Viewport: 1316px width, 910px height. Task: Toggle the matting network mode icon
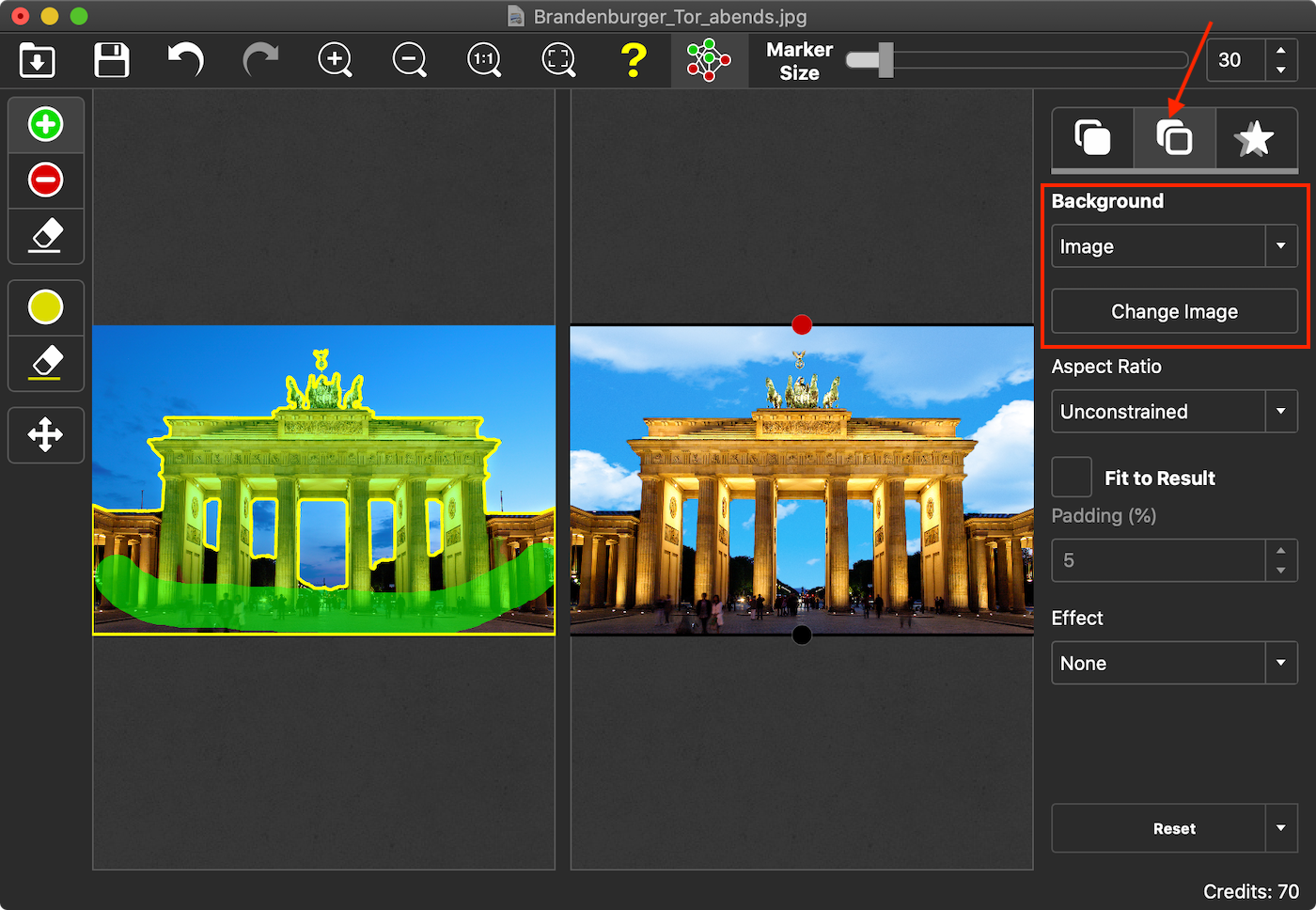(709, 60)
